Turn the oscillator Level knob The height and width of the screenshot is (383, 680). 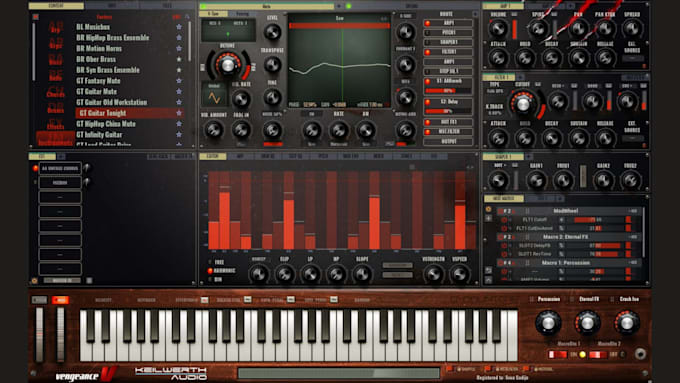tap(272, 32)
